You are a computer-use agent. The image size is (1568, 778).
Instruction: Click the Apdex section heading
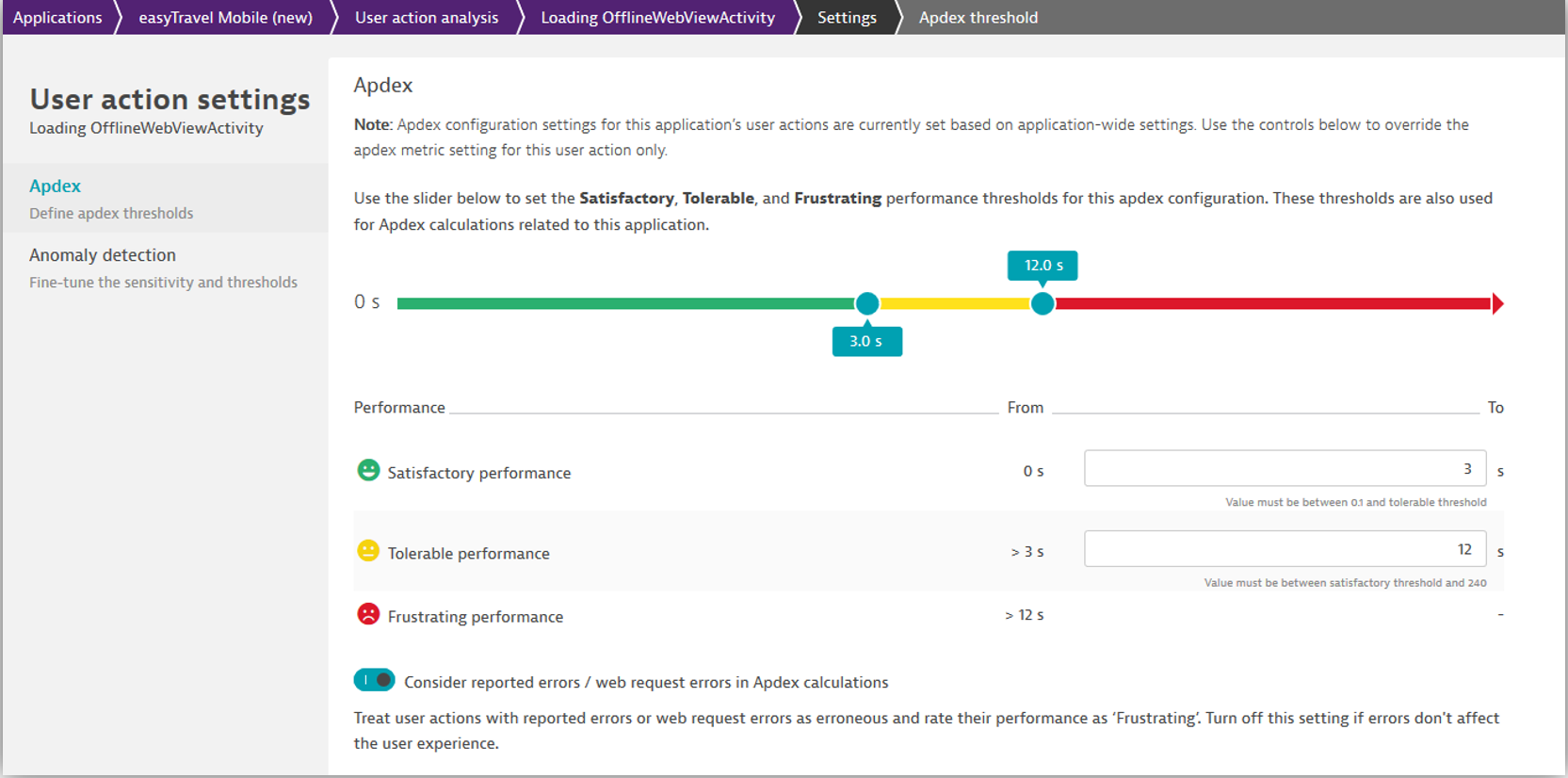pyautogui.click(x=383, y=85)
